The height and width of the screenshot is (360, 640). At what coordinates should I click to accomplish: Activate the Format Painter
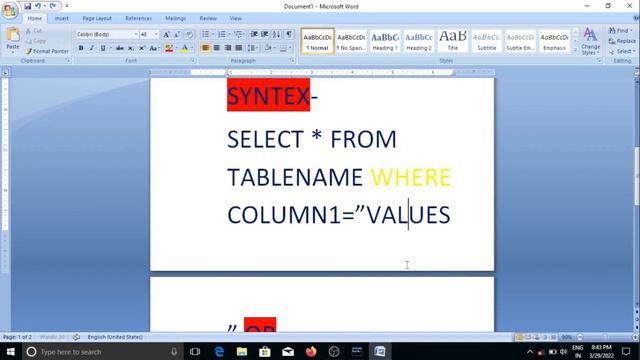pos(47,51)
